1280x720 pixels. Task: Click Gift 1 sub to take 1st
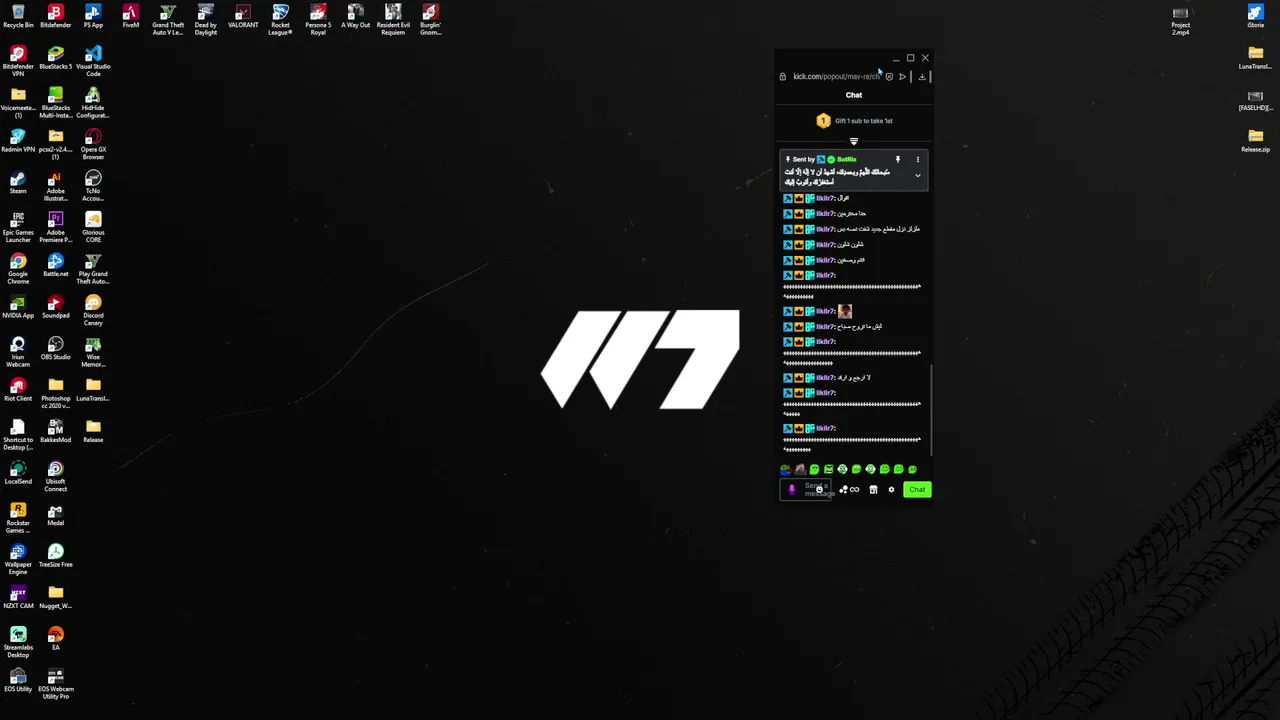click(x=855, y=121)
